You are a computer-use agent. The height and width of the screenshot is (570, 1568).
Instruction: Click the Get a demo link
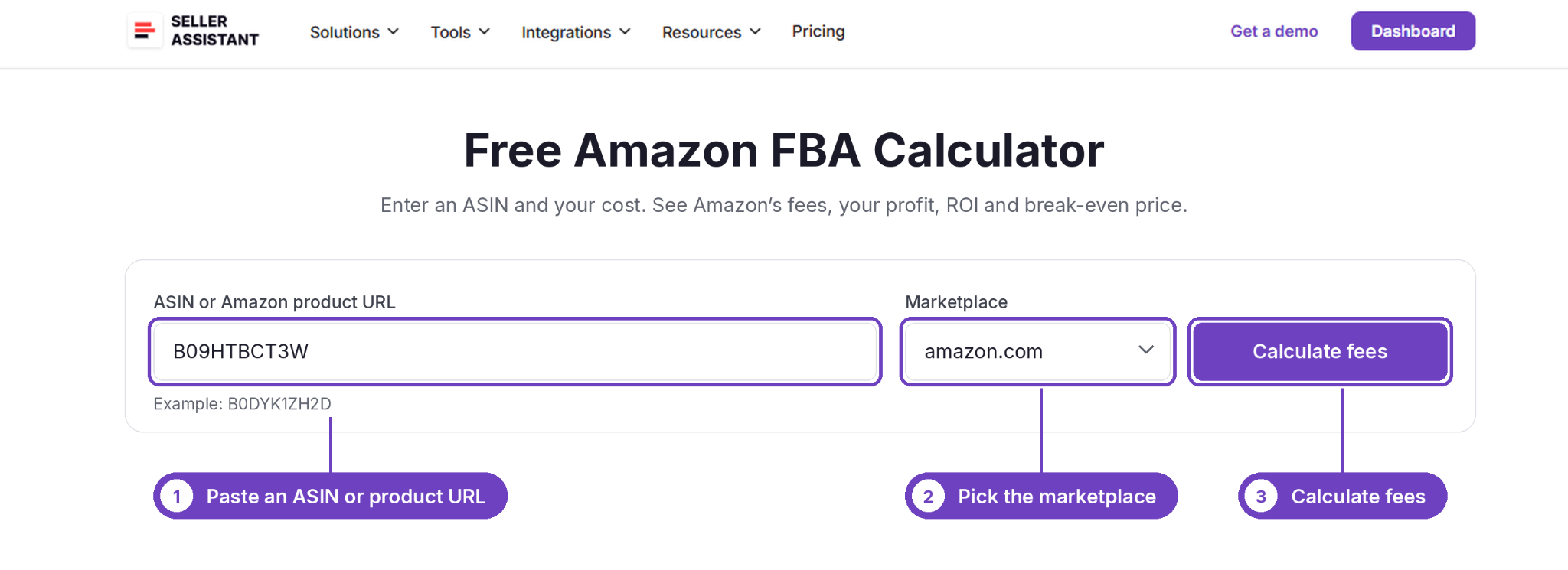coord(1274,31)
